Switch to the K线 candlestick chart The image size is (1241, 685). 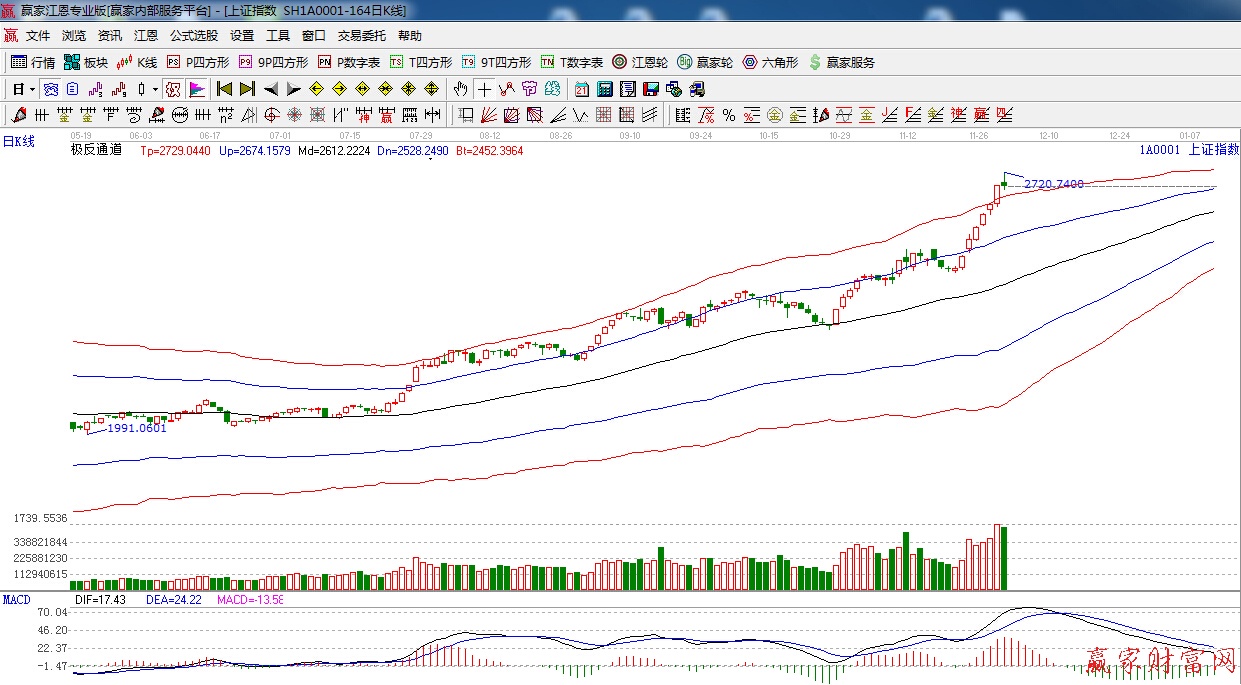click(138, 62)
